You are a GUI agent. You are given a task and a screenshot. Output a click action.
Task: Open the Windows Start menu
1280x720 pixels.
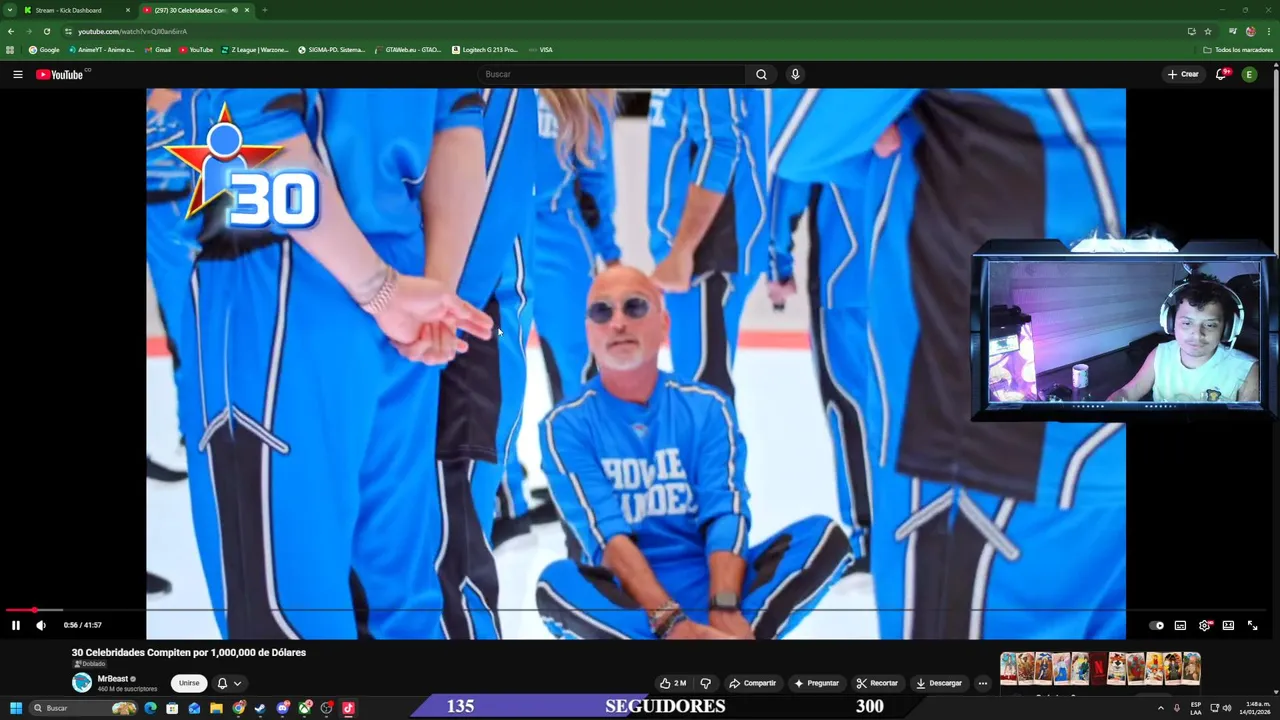click(x=16, y=708)
